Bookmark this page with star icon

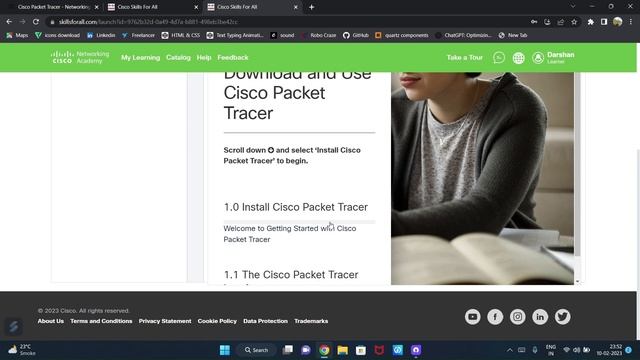574,22
